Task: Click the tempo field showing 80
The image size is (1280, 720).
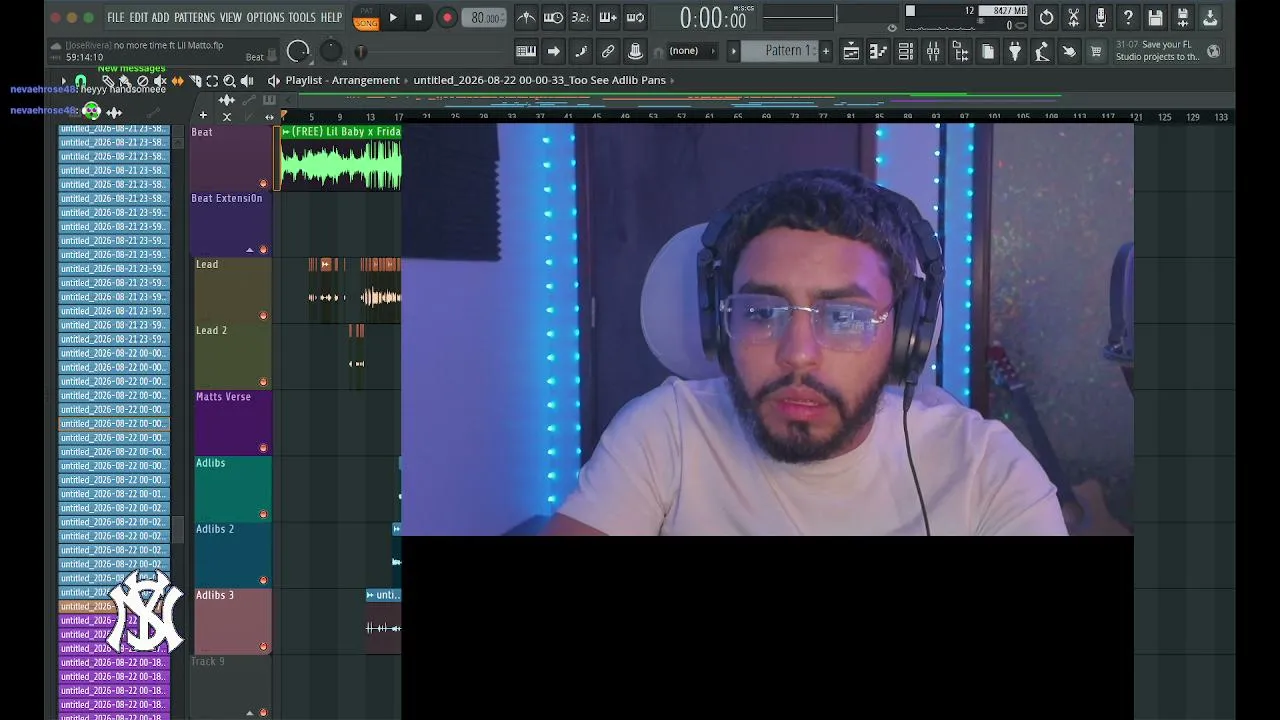Action: (x=485, y=17)
